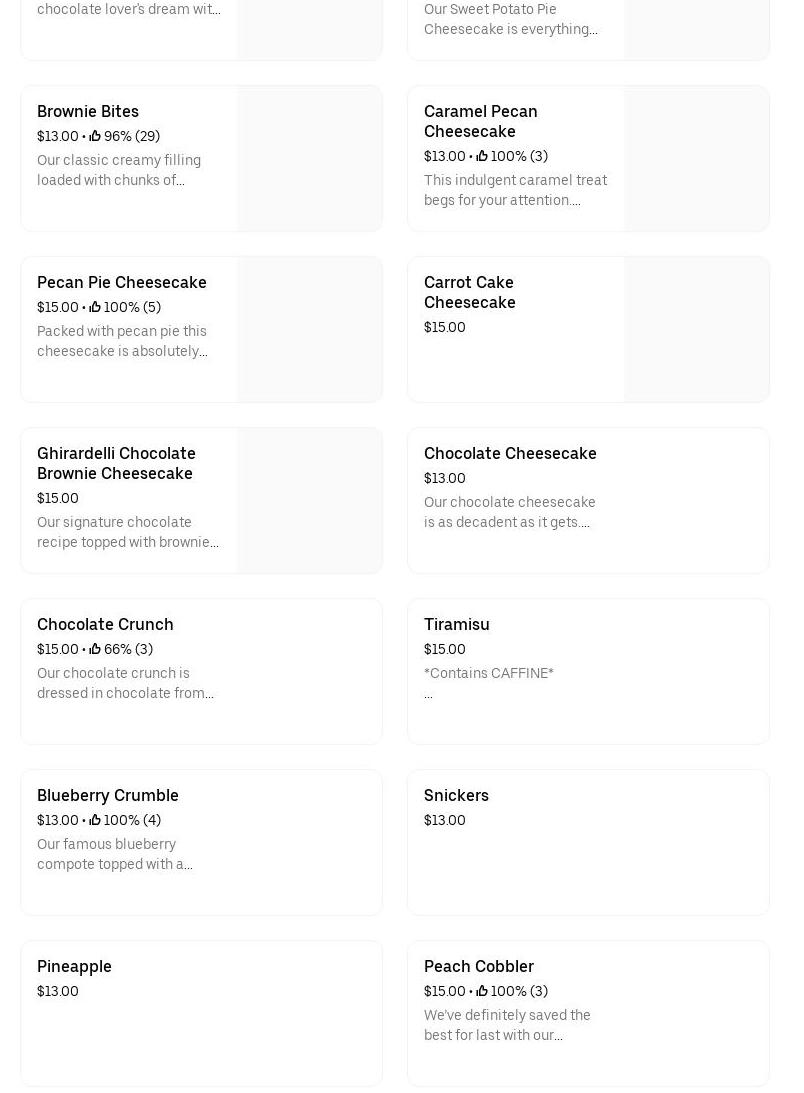Click Peach Cobbler's thumbs-up rating icon
The width and height of the screenshot is (804, 1093).
[482, 991]
